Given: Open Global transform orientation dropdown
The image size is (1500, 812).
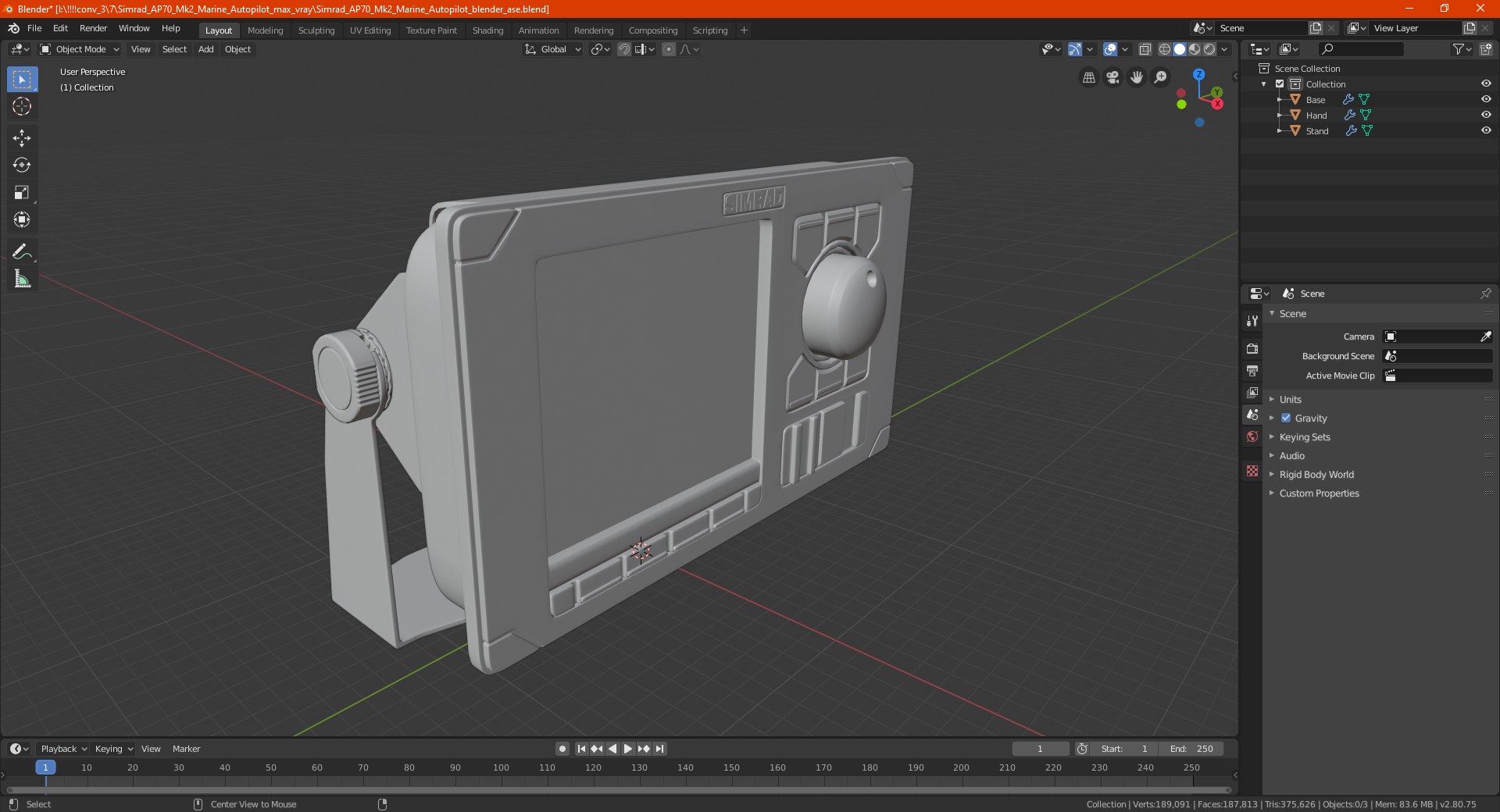Looking at the screenshot, I should coord(553,49).
